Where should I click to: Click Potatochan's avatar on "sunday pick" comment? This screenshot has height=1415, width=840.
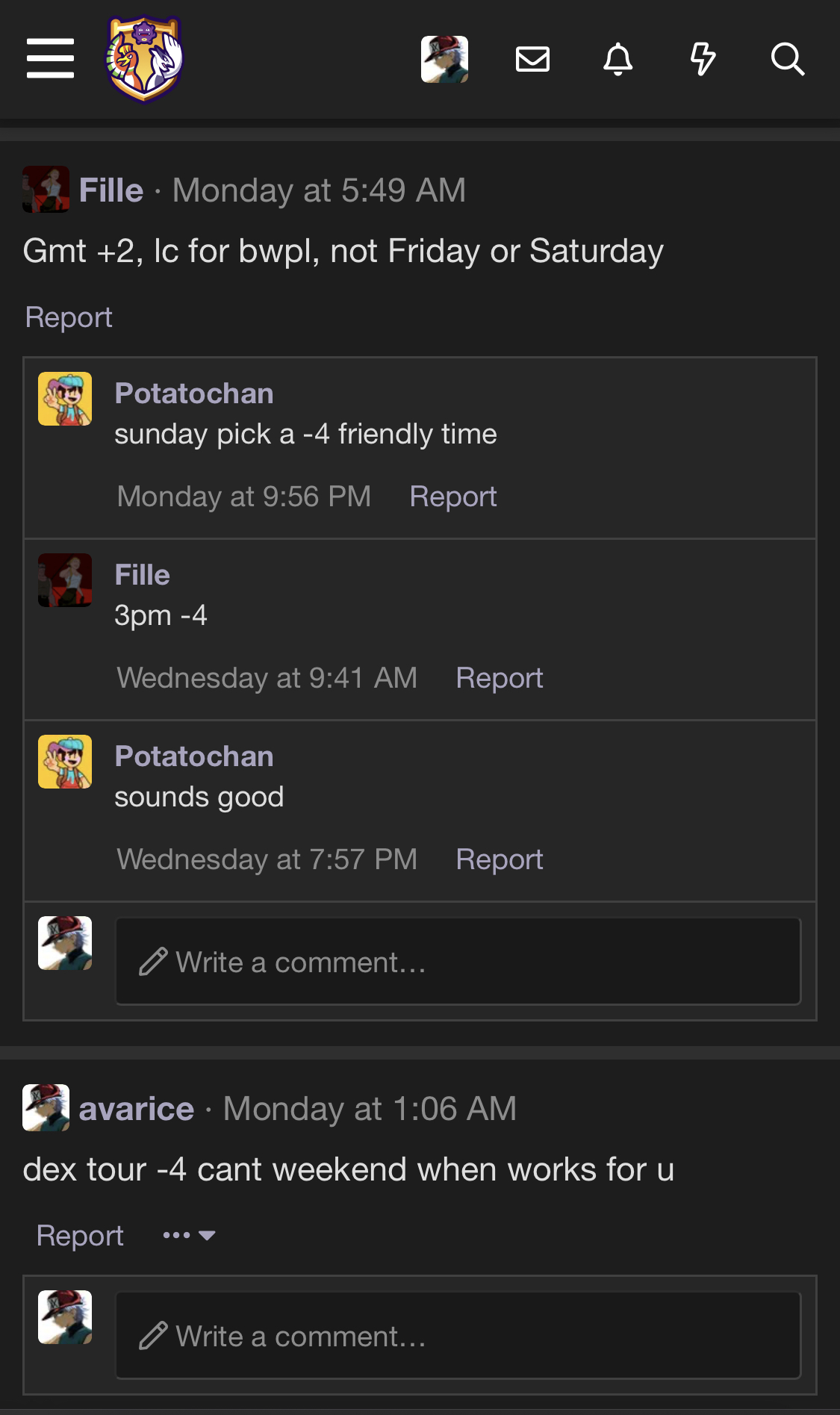[65, 399]
